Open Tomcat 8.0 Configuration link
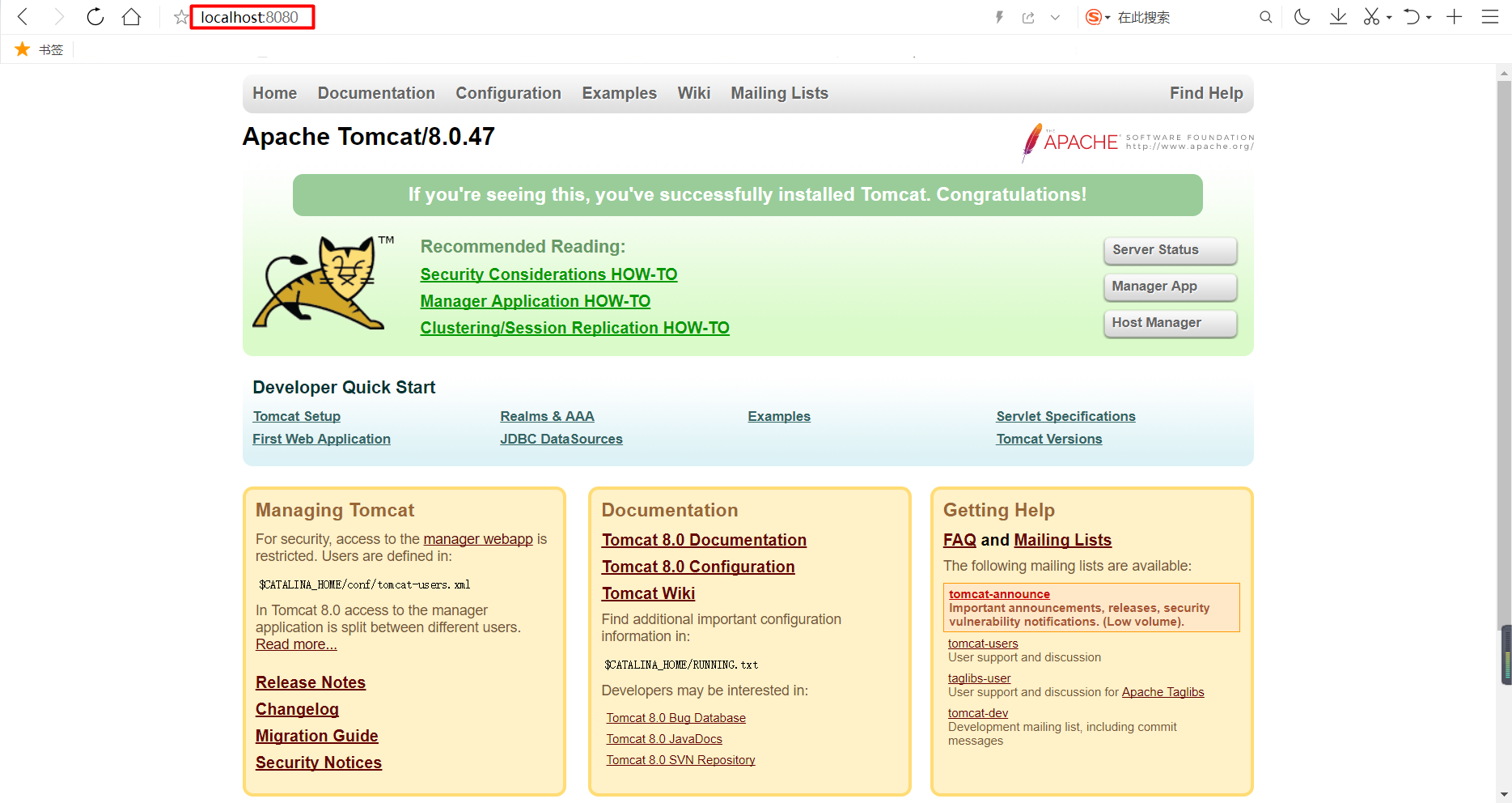The width and height of the screenshot is (1512, 803). [x=698, y=567]
